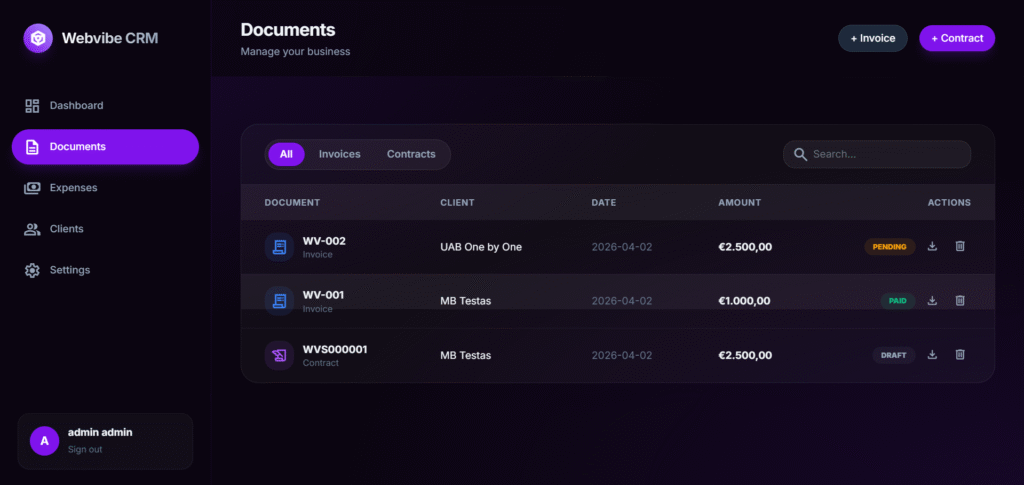Switch to the Invoices filter tab

[339, 155]
